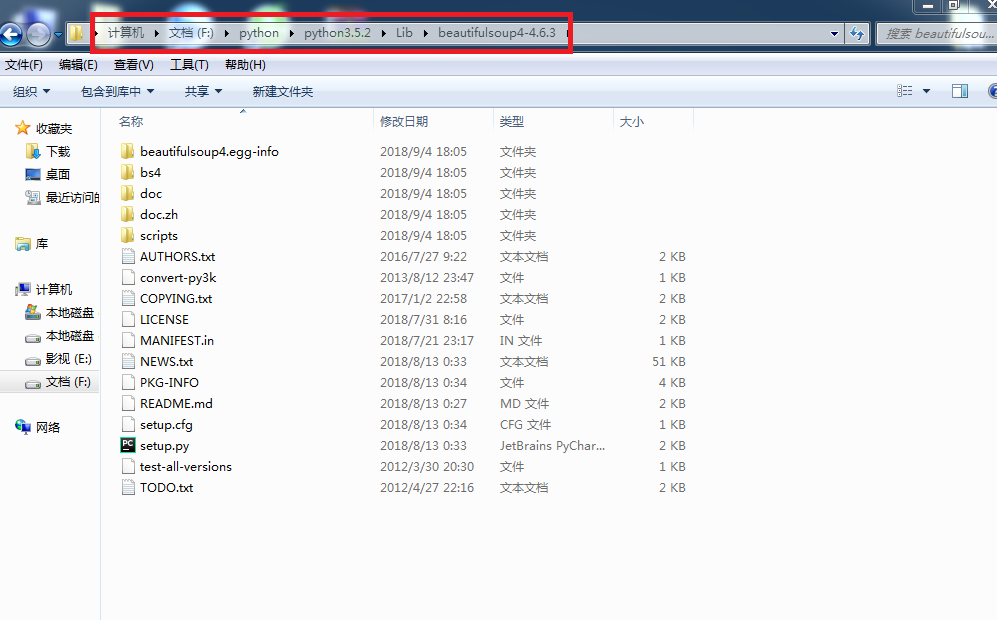This screenshot has height=620, width=997.
Task: Select the doc folder icon
Action: click(x=128, y=193)
